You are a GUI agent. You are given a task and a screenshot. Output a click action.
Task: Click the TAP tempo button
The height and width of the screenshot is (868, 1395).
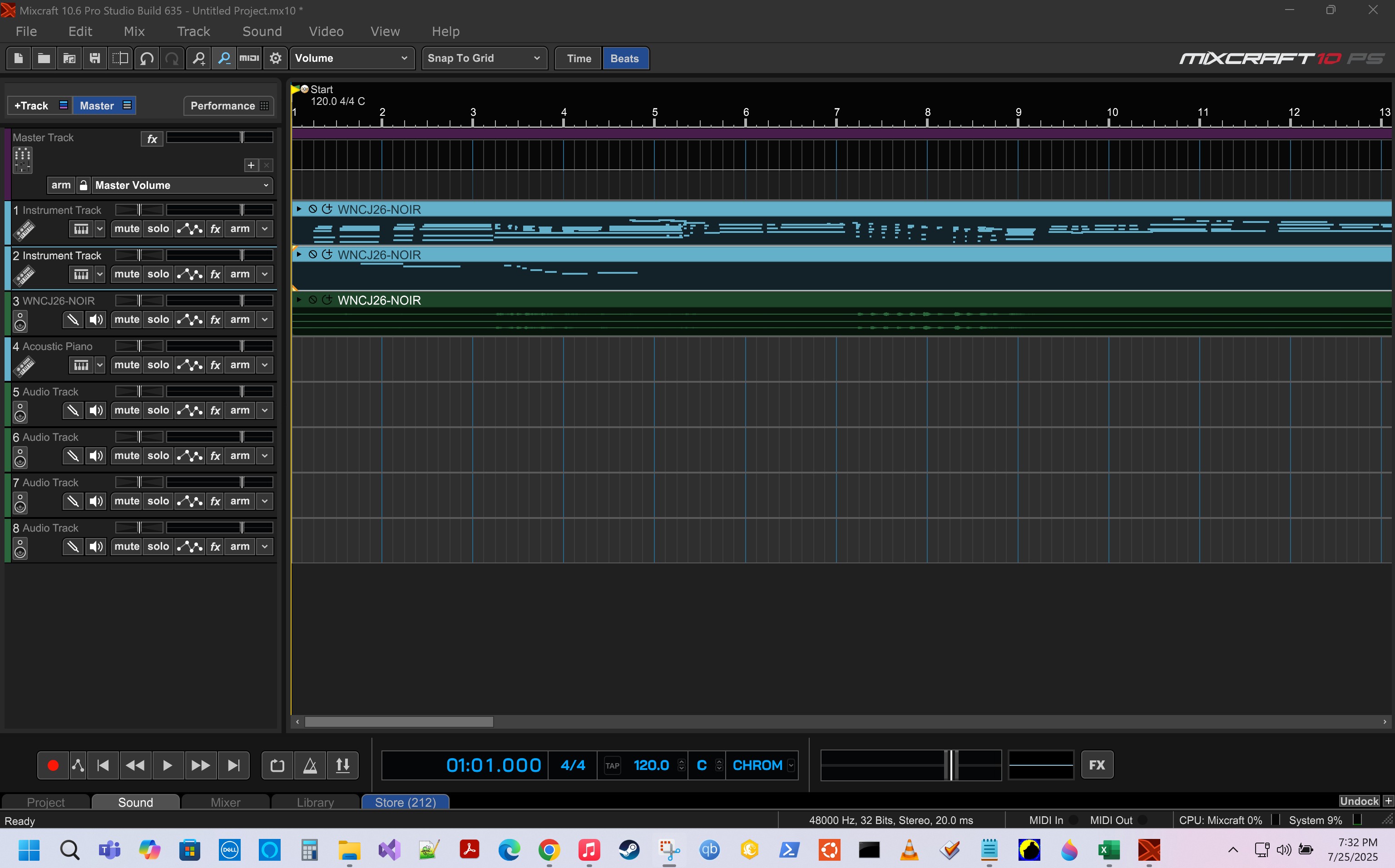(612, 766)
